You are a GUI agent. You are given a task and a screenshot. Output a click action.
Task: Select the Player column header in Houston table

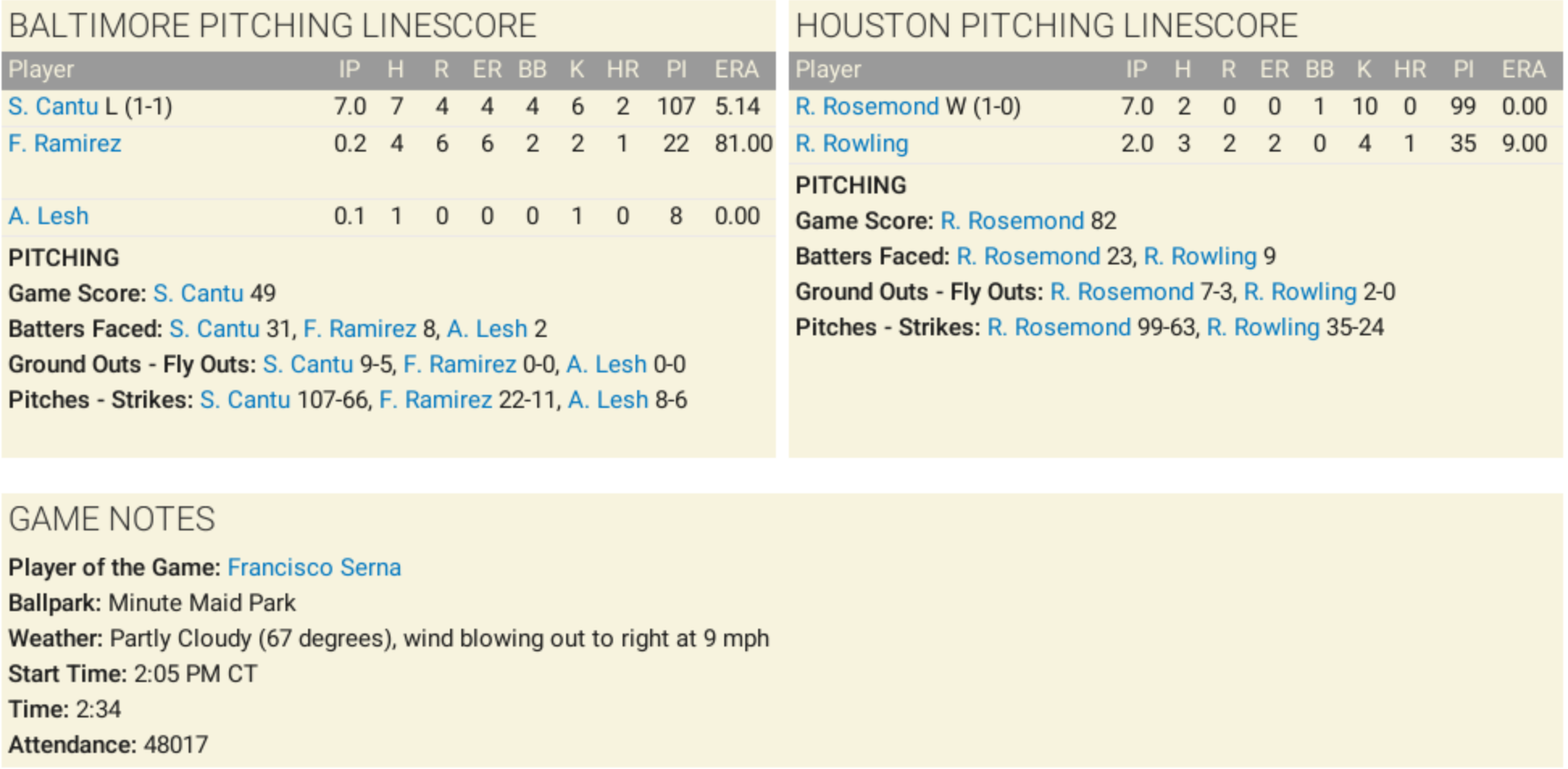point(828,70)
